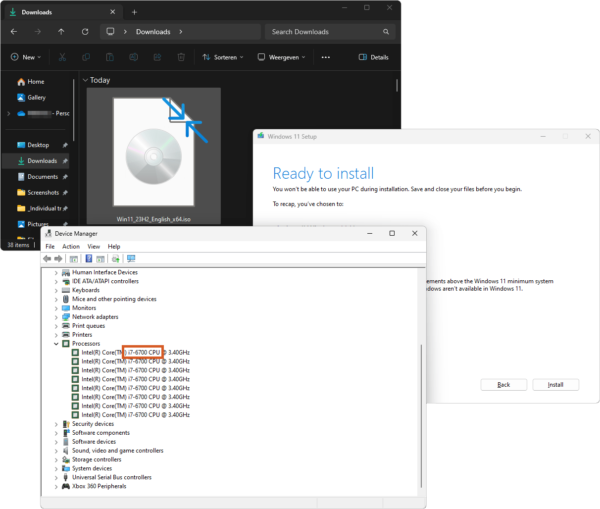
Task: Expand Human Interface Devices node
Action: pyautogui.click(x=56, y=272)
